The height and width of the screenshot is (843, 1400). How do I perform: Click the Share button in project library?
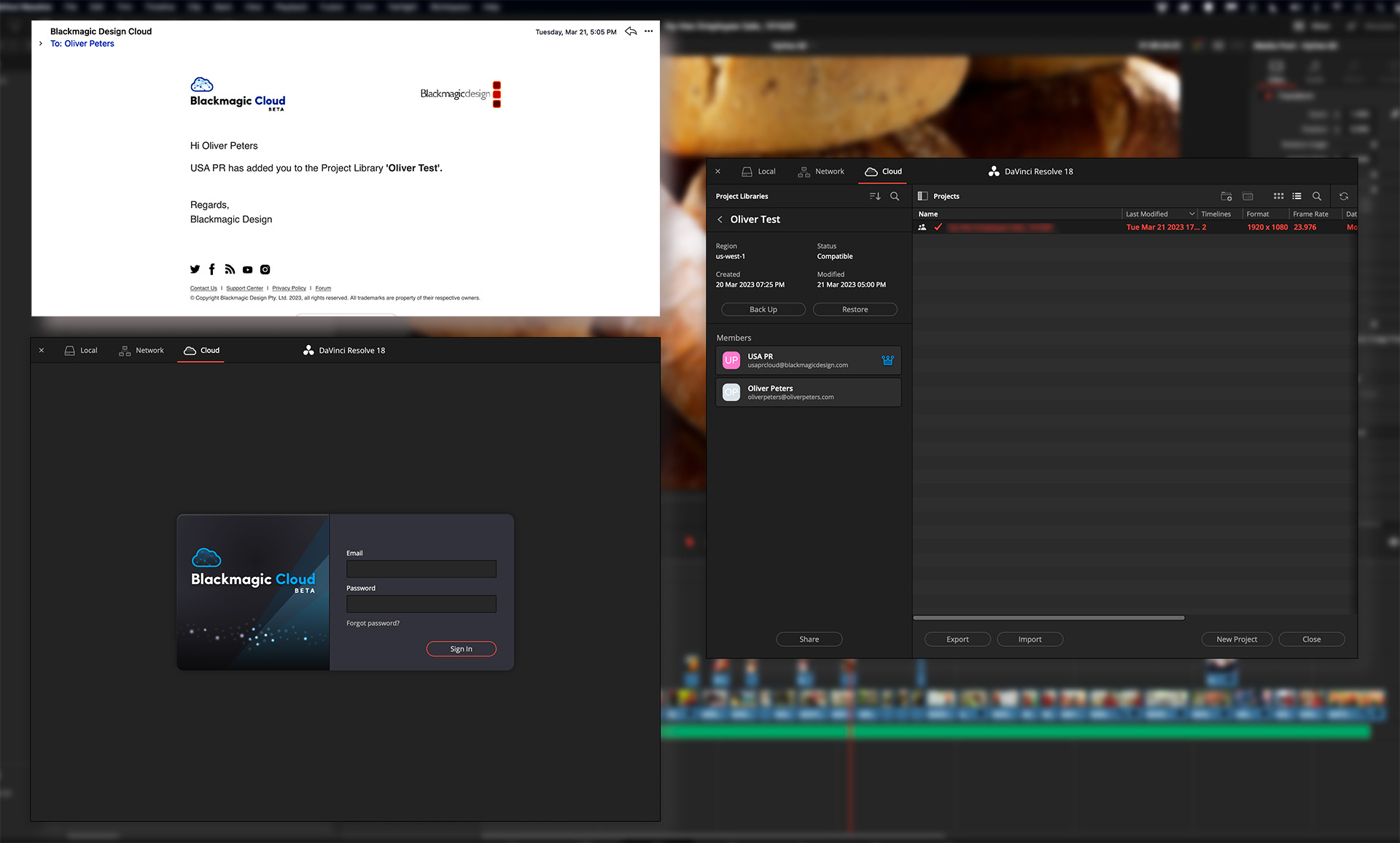[808, 639]
